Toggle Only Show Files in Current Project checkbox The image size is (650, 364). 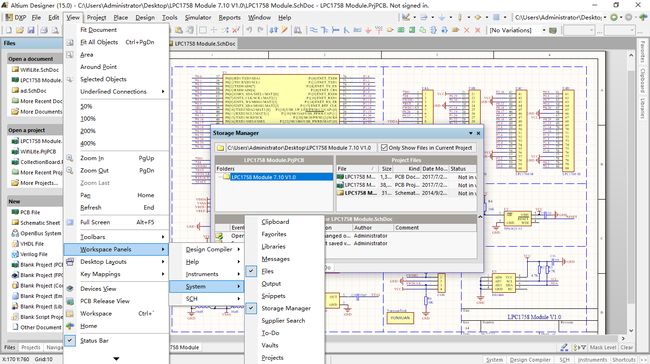384,148
